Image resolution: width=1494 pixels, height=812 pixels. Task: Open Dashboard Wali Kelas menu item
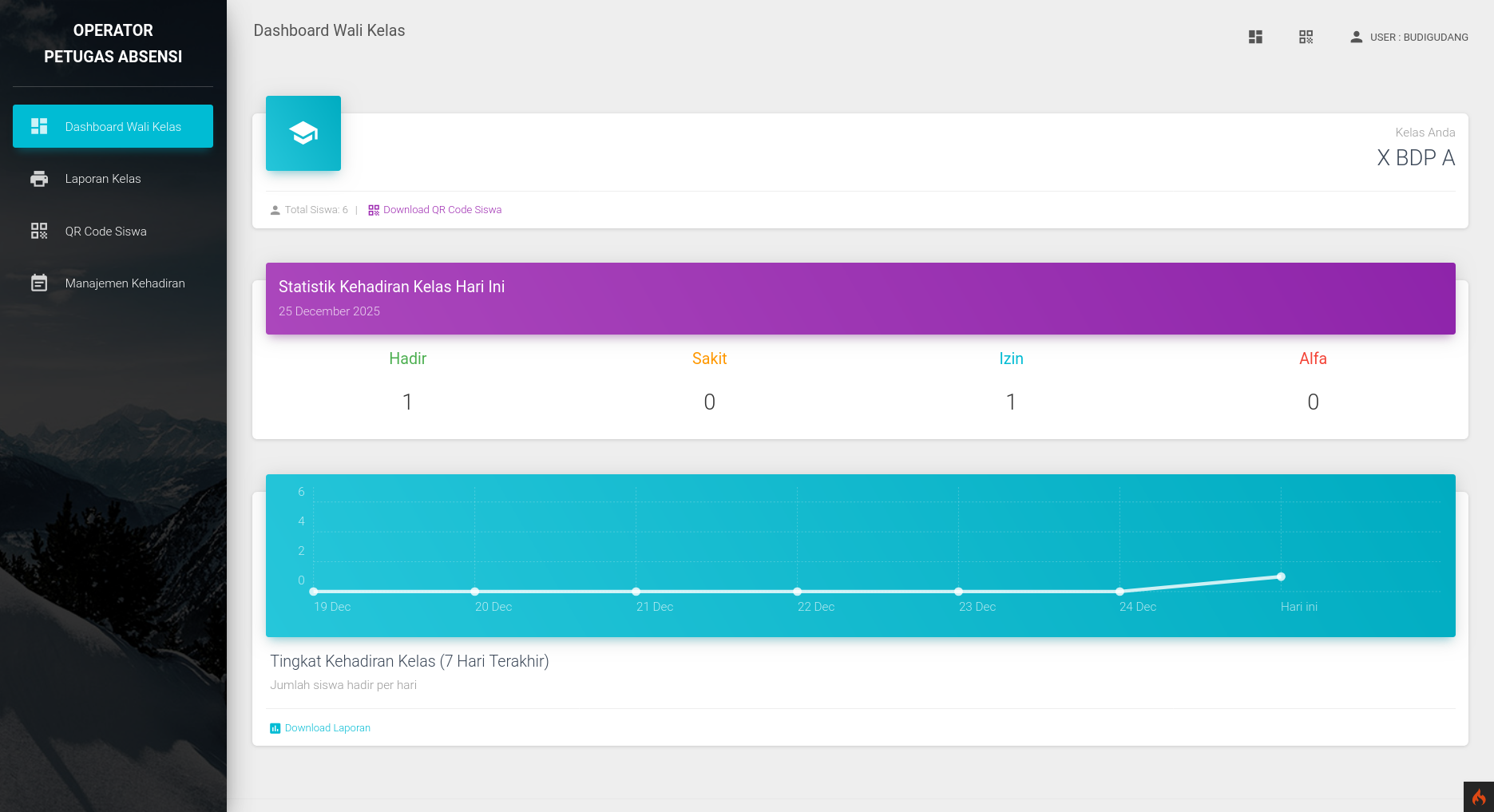[x=123, y=127]
